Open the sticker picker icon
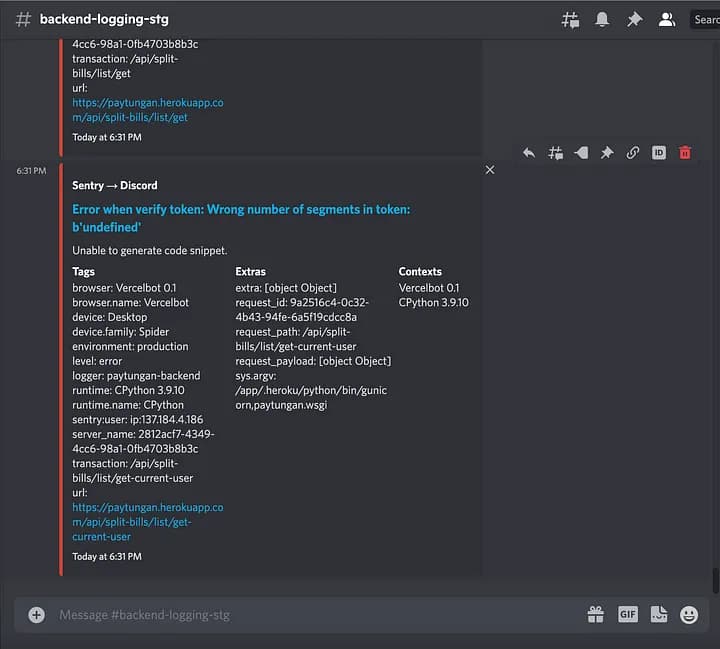This screenshot has height=649, width=720. click(x=659, y=615)
